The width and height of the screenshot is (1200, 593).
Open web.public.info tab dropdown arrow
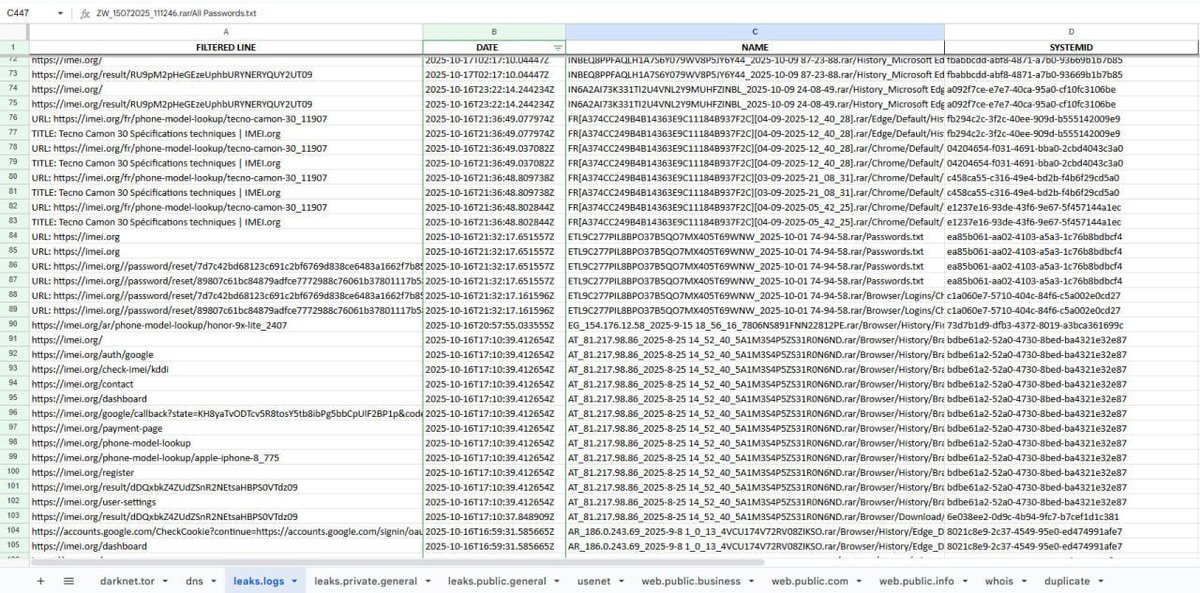(964, 581)
